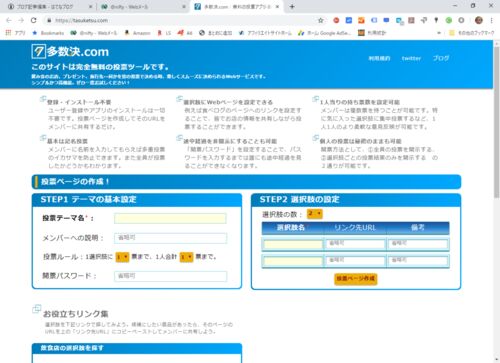500x363 pixels.
Task: Open the Chrome three-dot menu
Action: tap(491, 20)
